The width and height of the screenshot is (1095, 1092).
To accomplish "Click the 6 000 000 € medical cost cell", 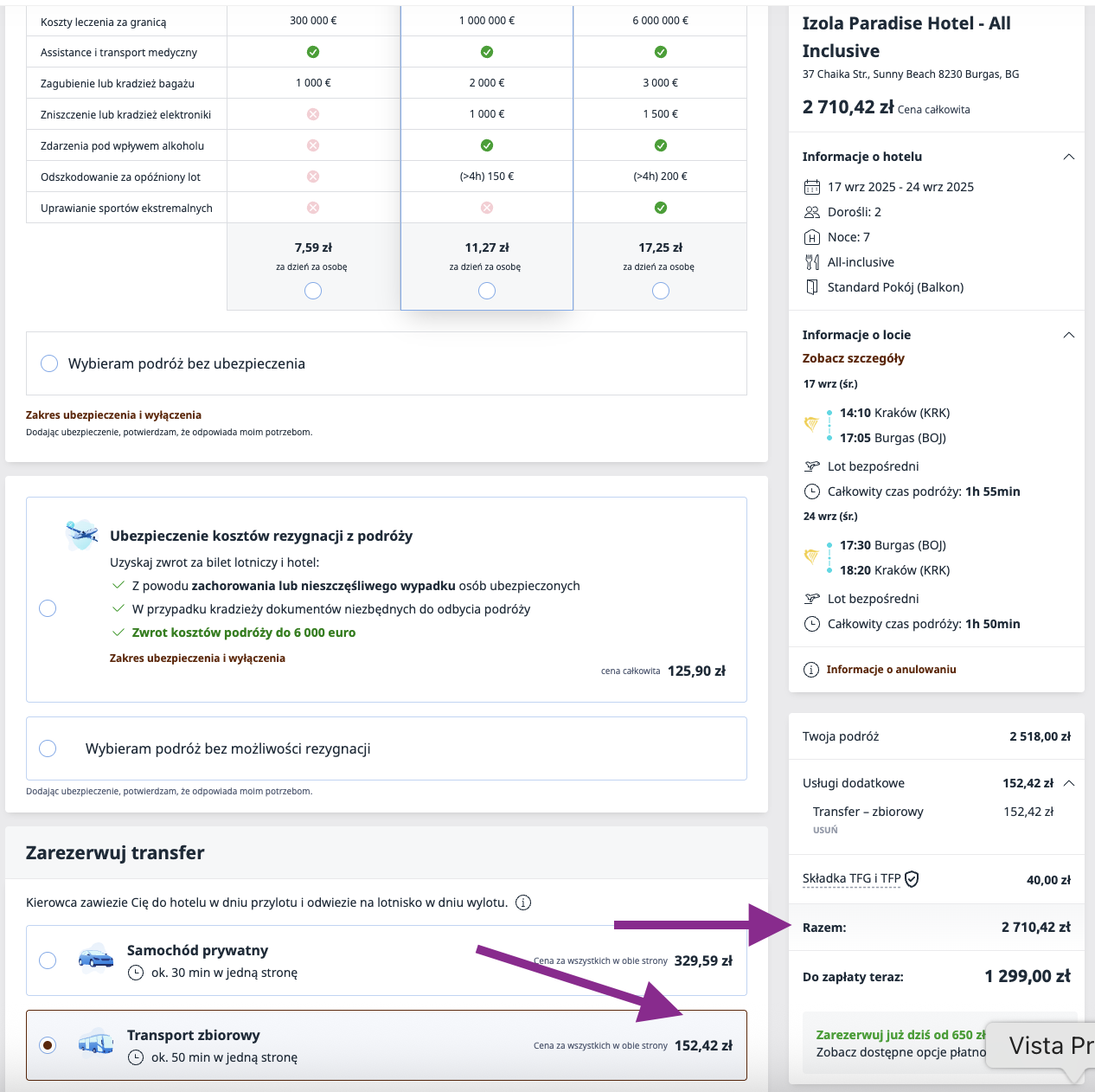I will (661, 20).
